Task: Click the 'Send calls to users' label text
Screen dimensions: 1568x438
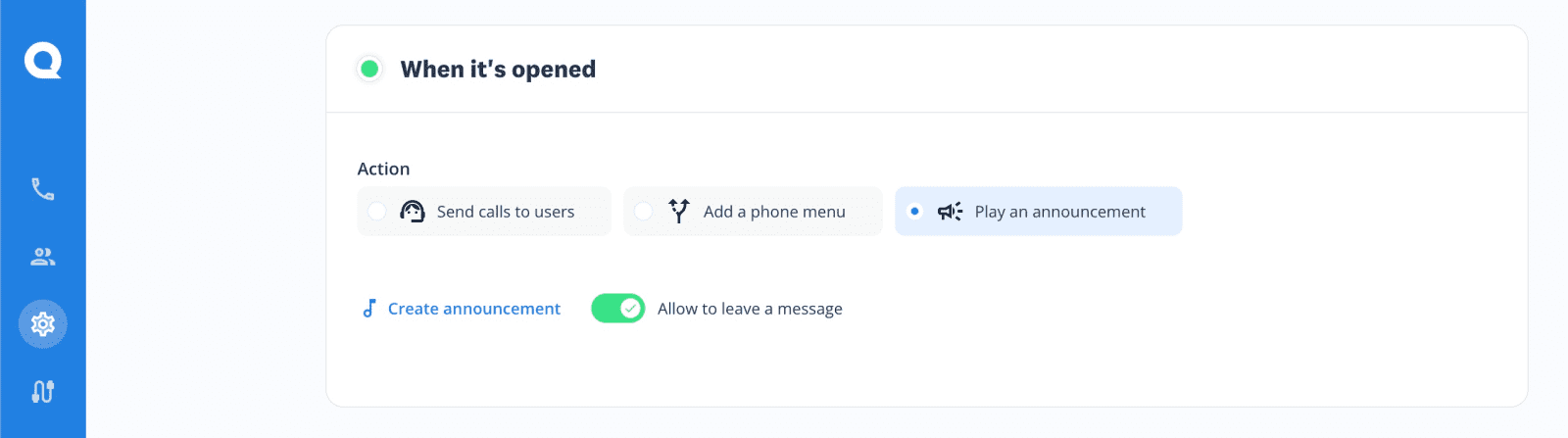Action: [506, 212]
